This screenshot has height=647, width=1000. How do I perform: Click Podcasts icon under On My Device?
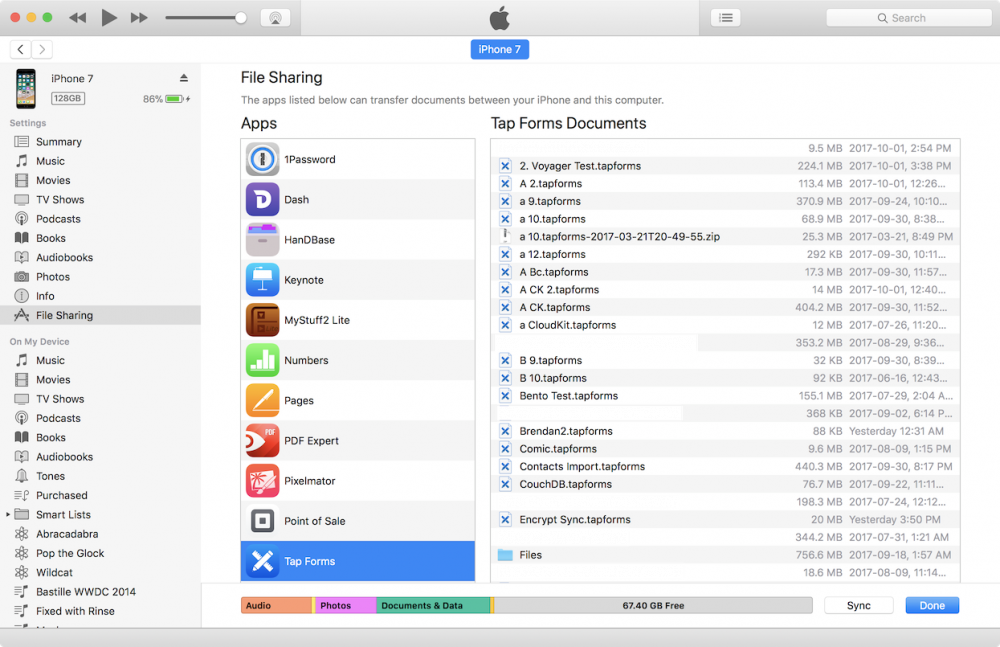point(22,418)
